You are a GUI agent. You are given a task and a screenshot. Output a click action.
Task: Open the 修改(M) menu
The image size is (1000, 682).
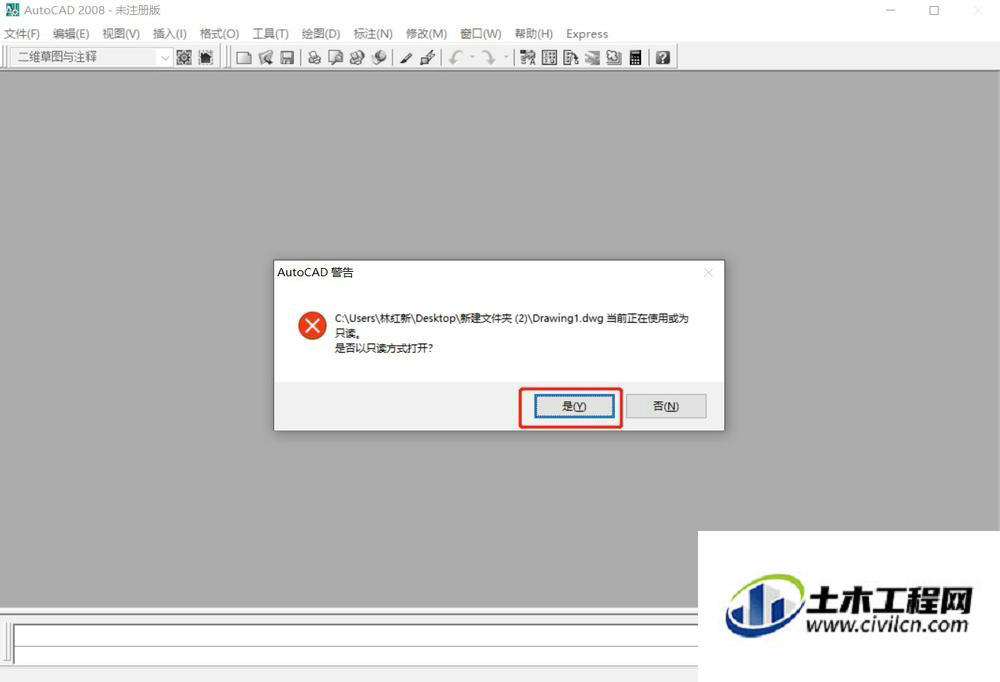[x=426, y=34]
